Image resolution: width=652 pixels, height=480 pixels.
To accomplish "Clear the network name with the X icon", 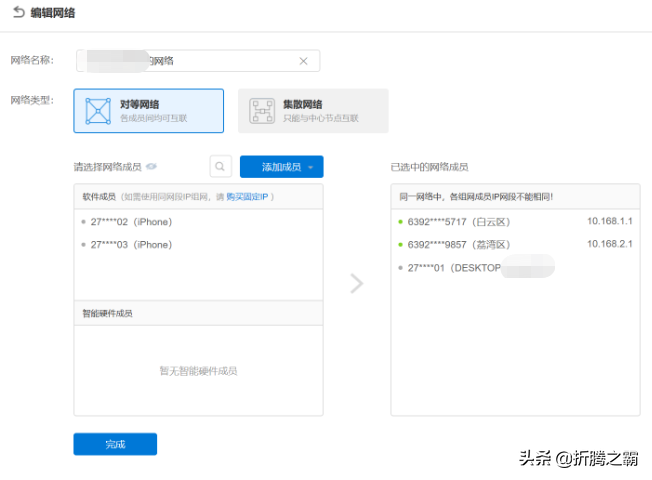I will (304, 61).
